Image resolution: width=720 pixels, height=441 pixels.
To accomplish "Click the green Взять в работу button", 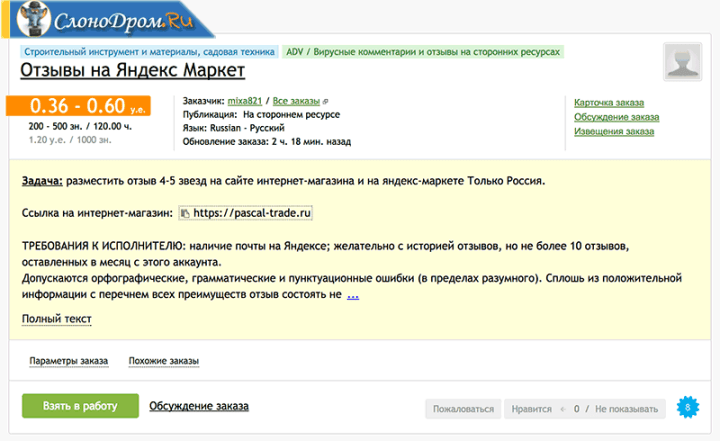I will (80, 406).
